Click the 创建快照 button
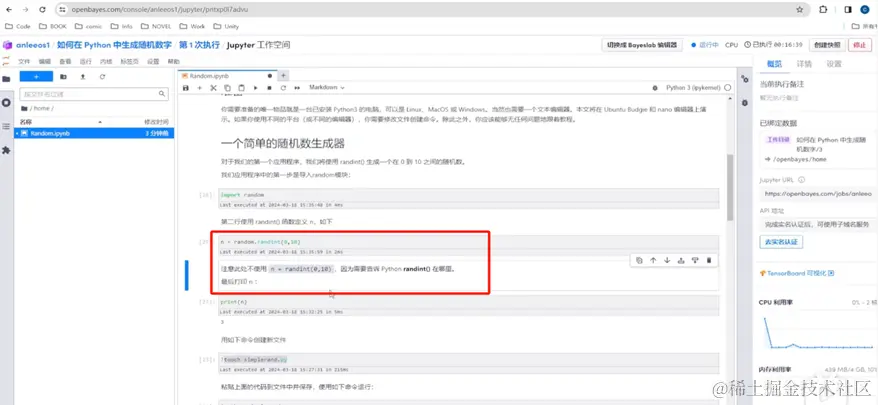 point(827,45)
